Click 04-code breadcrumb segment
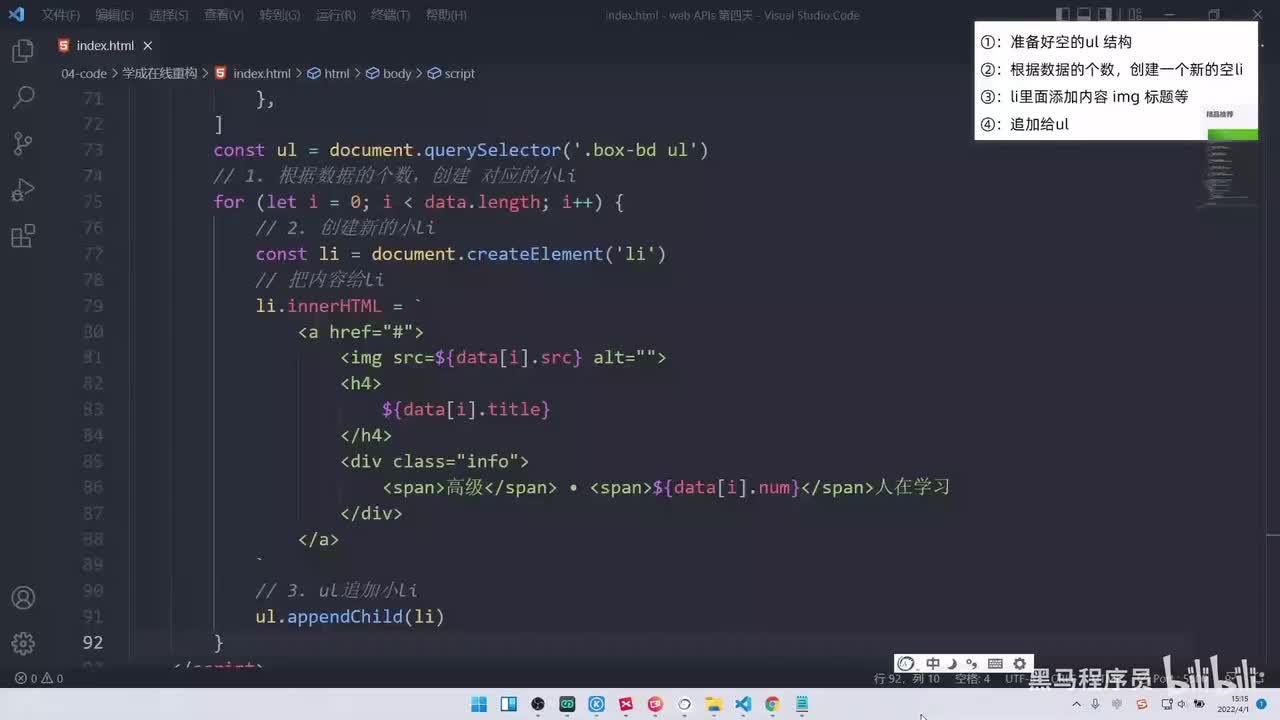The width and height of the screenshot is (1280, 720). coord(84,74)
